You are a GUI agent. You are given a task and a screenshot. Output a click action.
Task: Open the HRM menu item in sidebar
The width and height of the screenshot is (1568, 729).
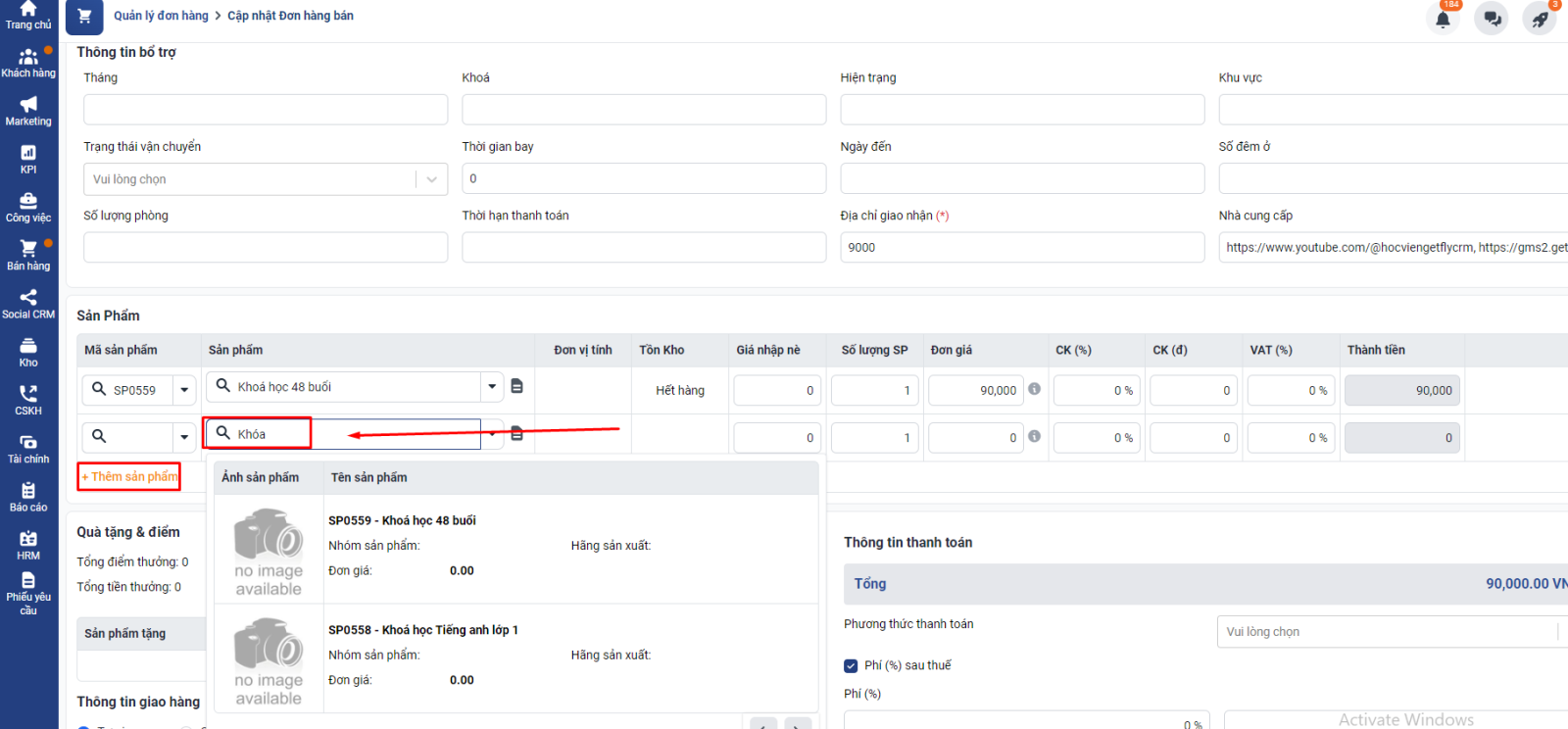(x=28, y=545)
